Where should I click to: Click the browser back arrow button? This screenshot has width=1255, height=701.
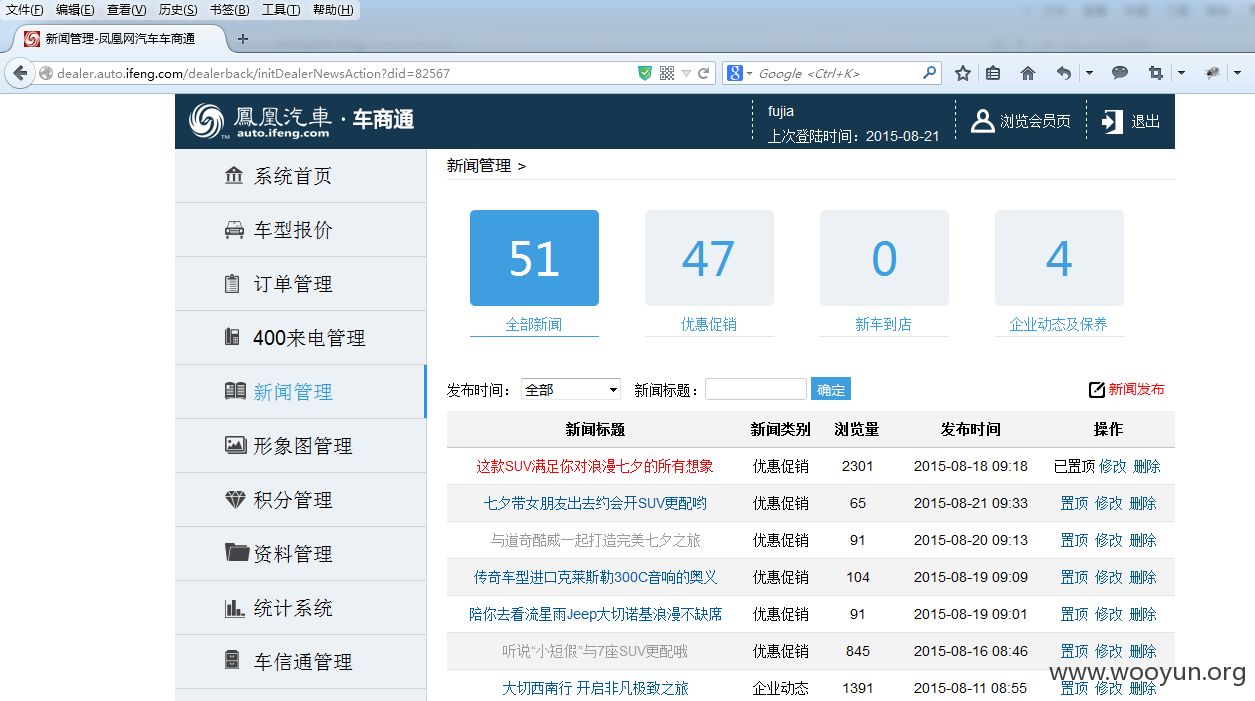(x=20, y=73)
